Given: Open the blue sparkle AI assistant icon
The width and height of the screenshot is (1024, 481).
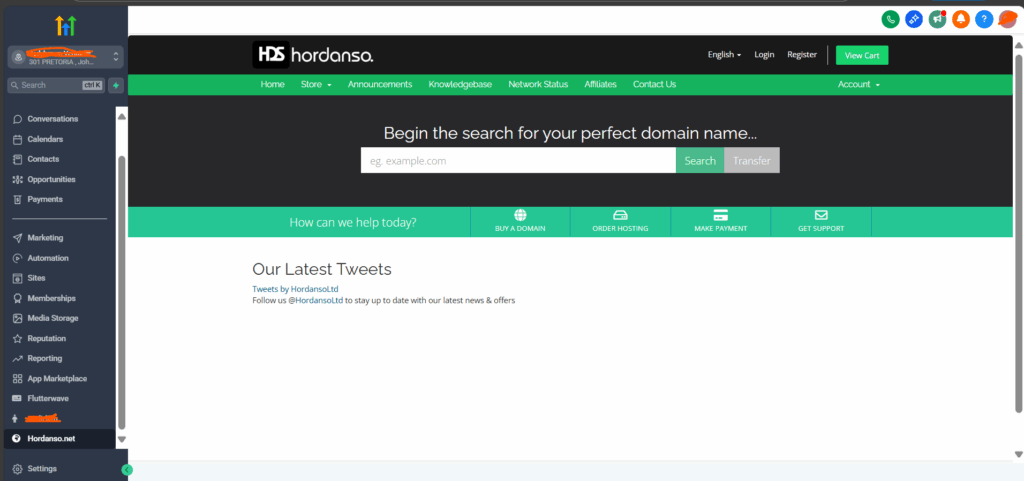Looking at the screenshot, I should [914, 19].
